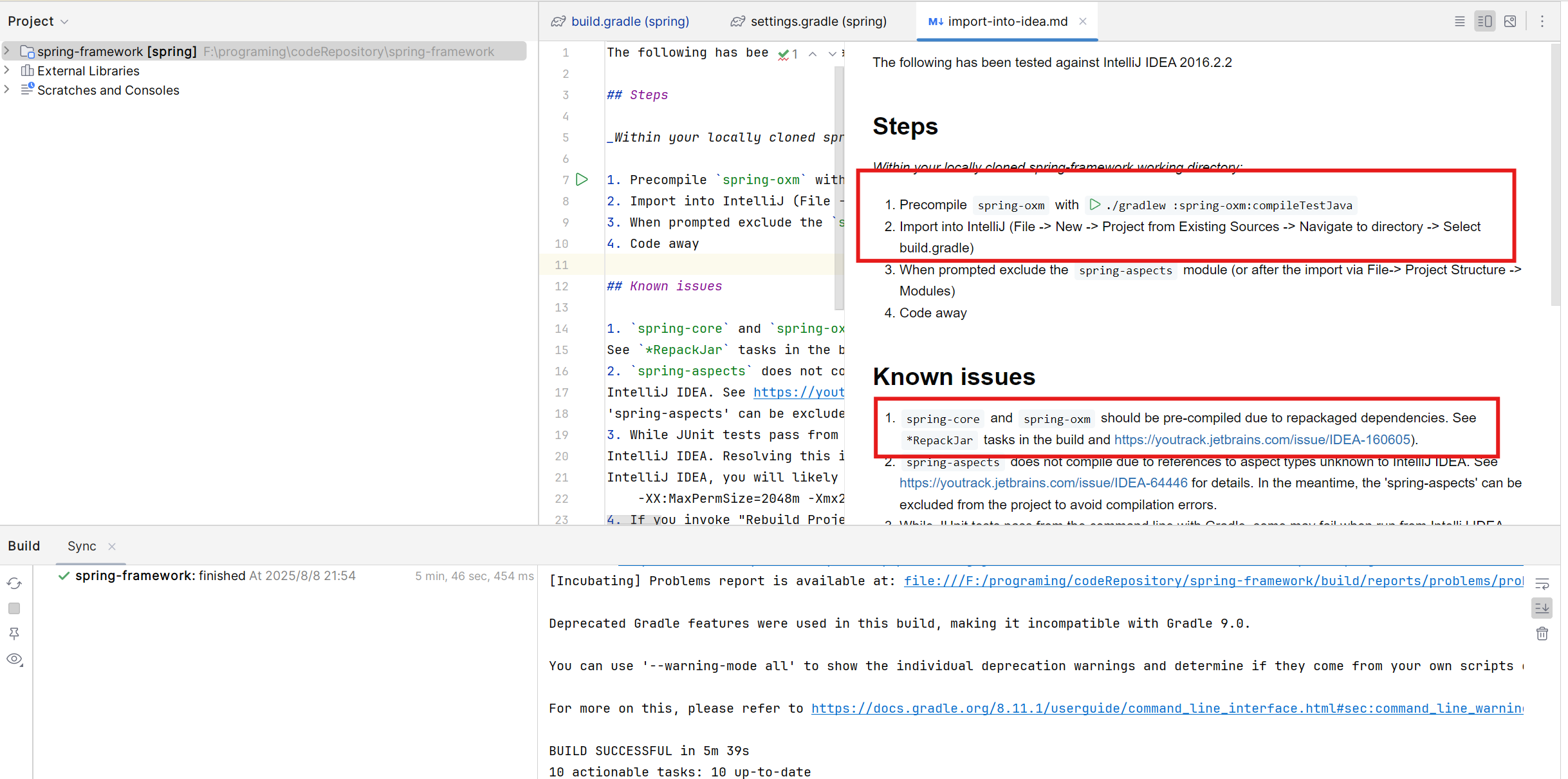The height and width of the screenshot is (779, 1568).
Task: Toggle soft-wrap in build output
Action: [1542, 584]
